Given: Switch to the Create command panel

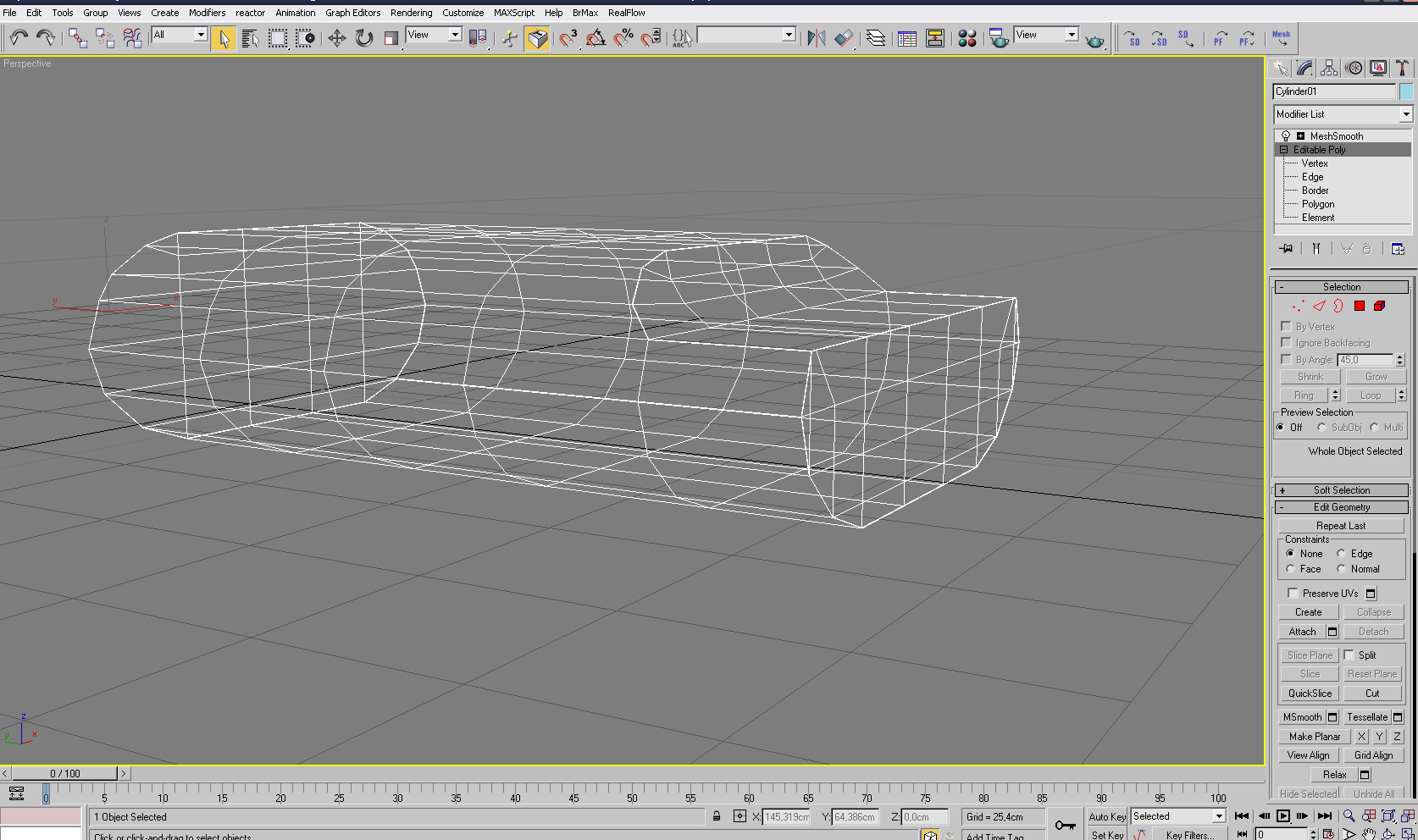Looking at the screenshot, I should click(1280, 69).
